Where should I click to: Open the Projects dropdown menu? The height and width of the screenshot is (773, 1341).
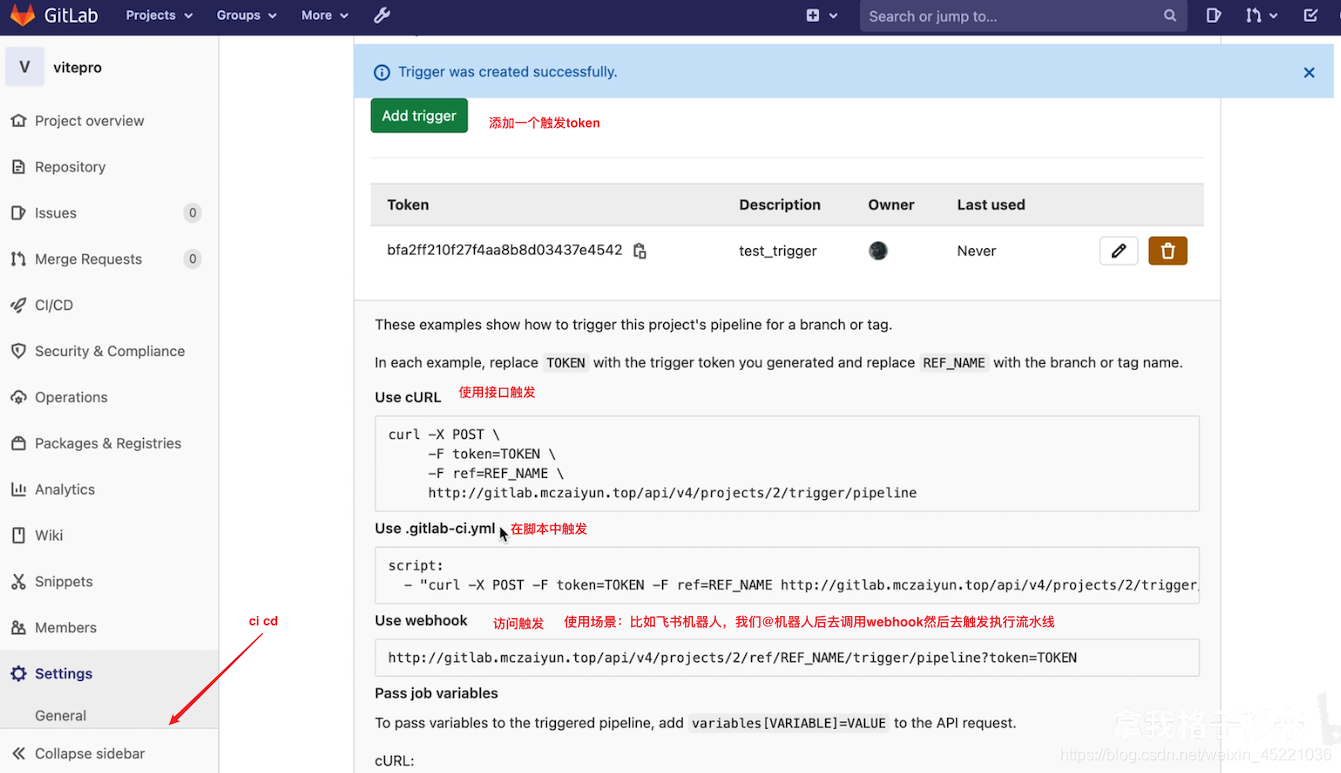pos(158,15)
